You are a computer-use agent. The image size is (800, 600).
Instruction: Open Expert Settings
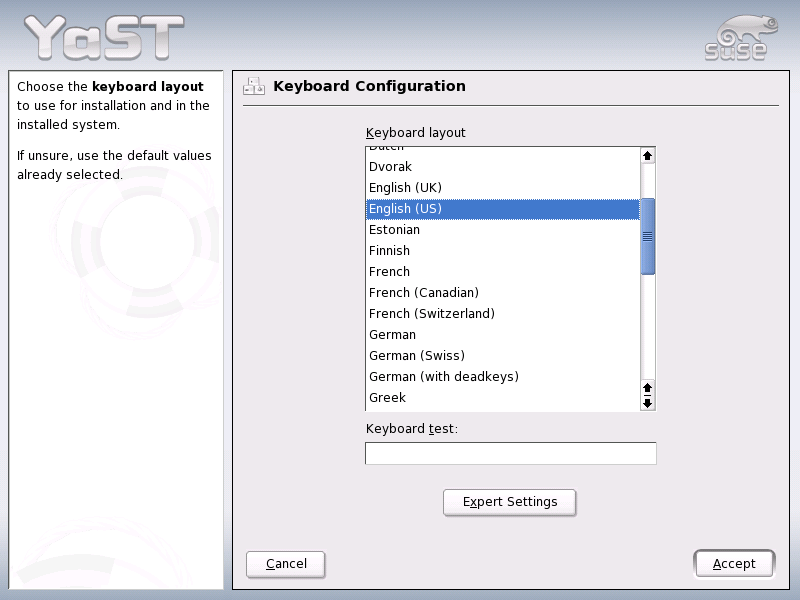point(509,502)
